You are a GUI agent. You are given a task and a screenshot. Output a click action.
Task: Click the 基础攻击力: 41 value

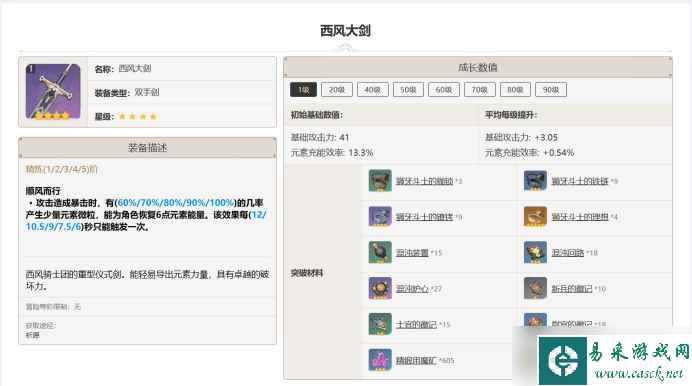tap(320, 138)
